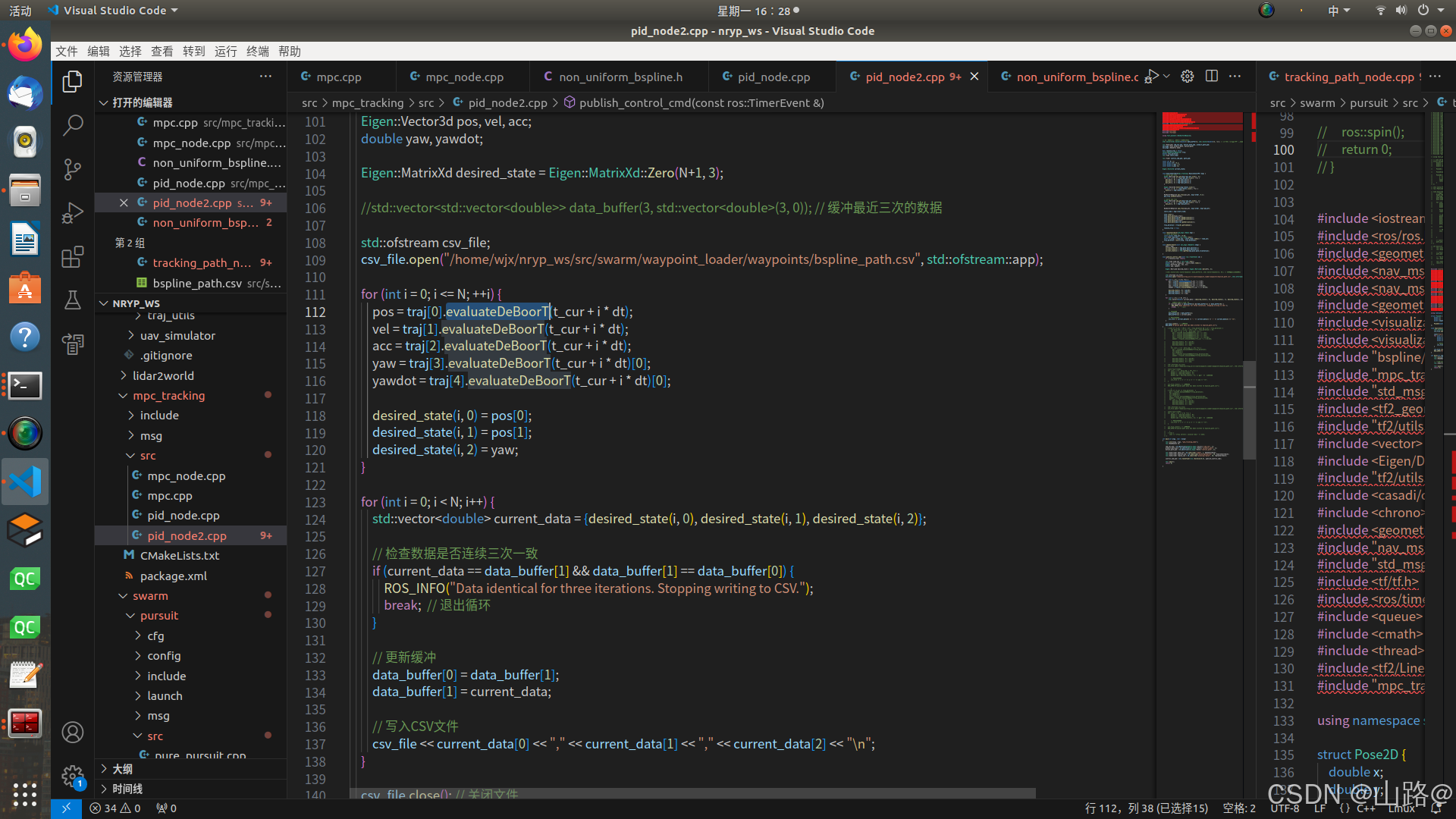Collapse the mpc_tracking folder

point(168,396)
